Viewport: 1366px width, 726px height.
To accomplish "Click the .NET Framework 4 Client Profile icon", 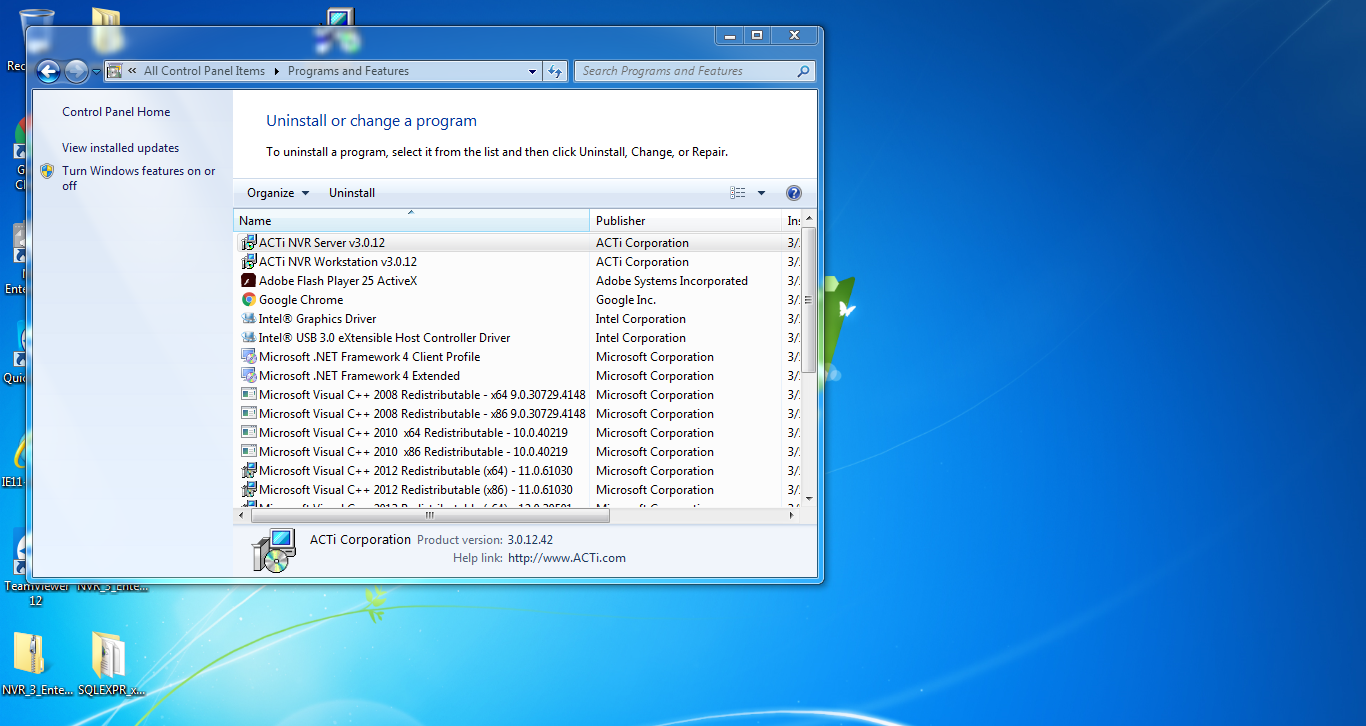I will point(249,357).
